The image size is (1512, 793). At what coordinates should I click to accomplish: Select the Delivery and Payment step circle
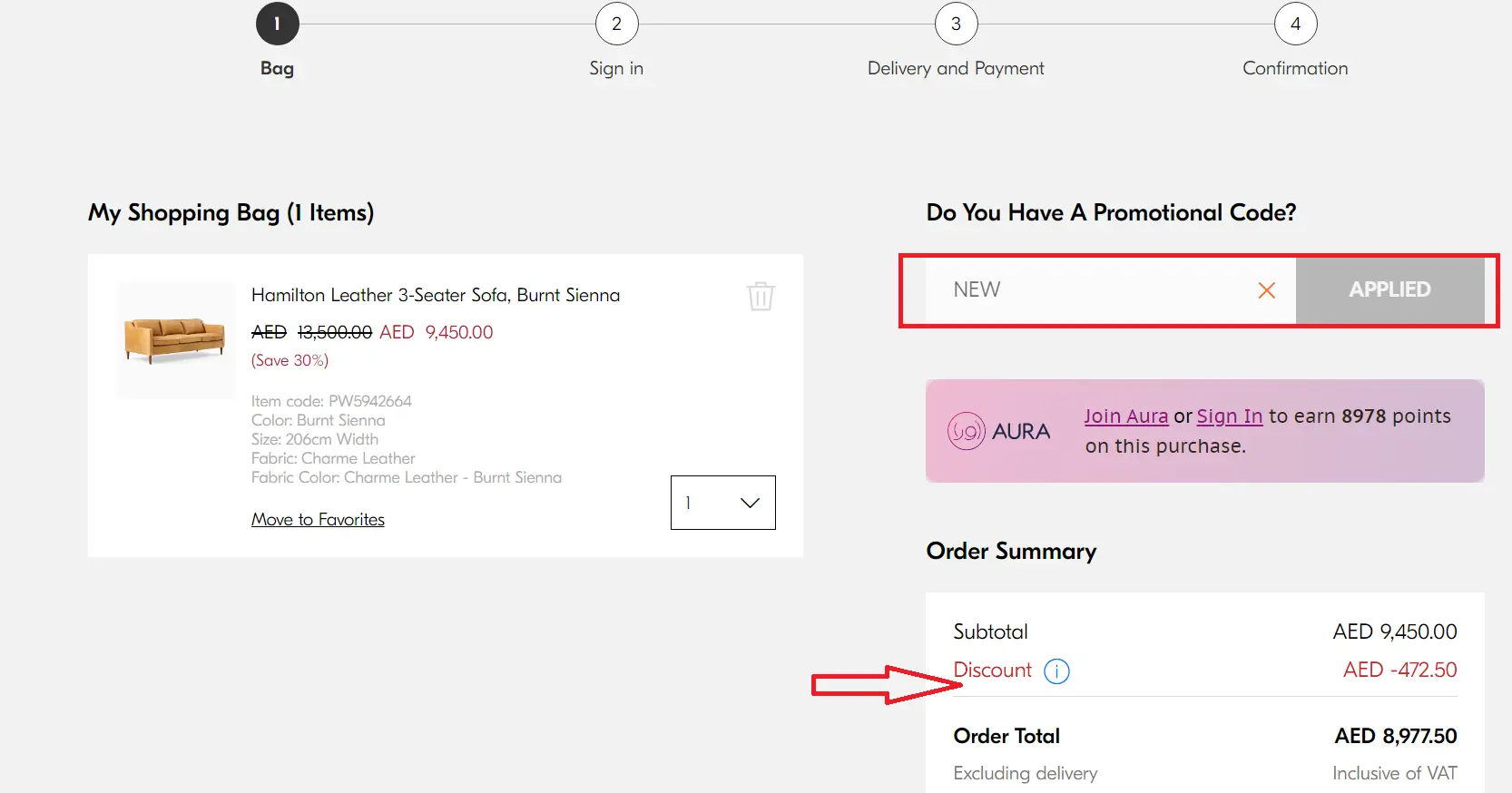click(955, 24)
